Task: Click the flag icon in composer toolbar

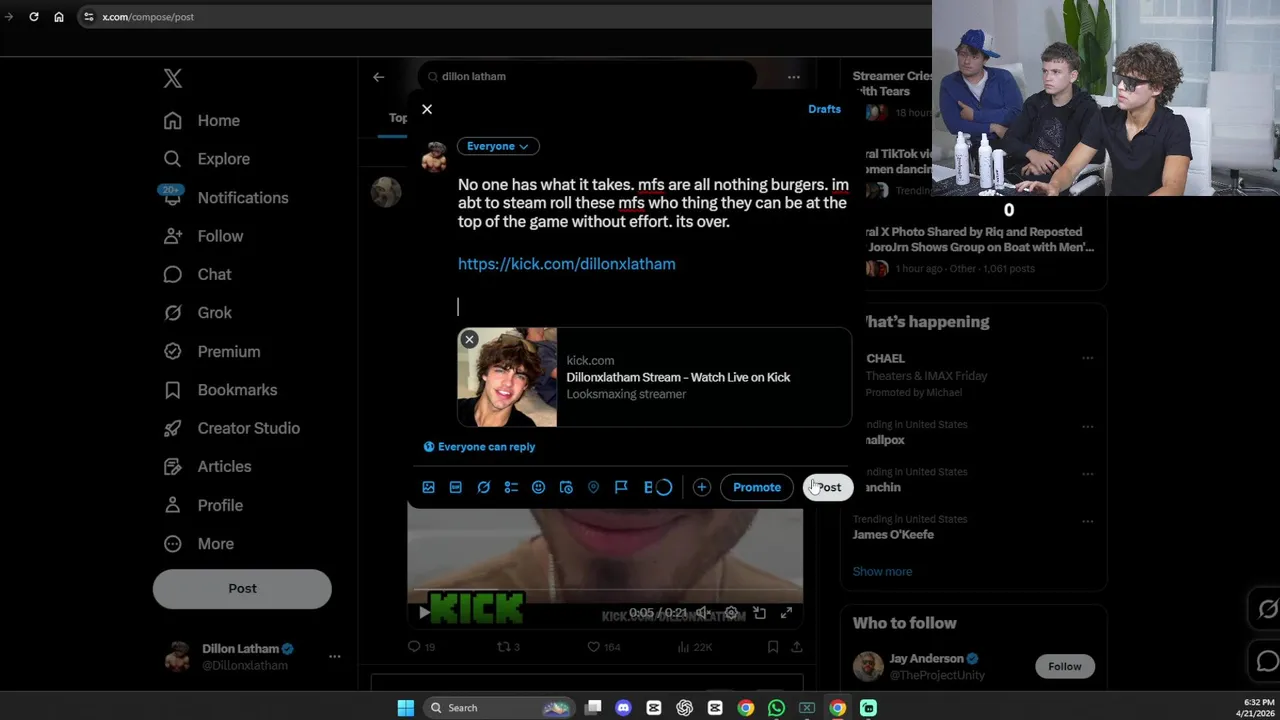Action: (x=621, y=487)
